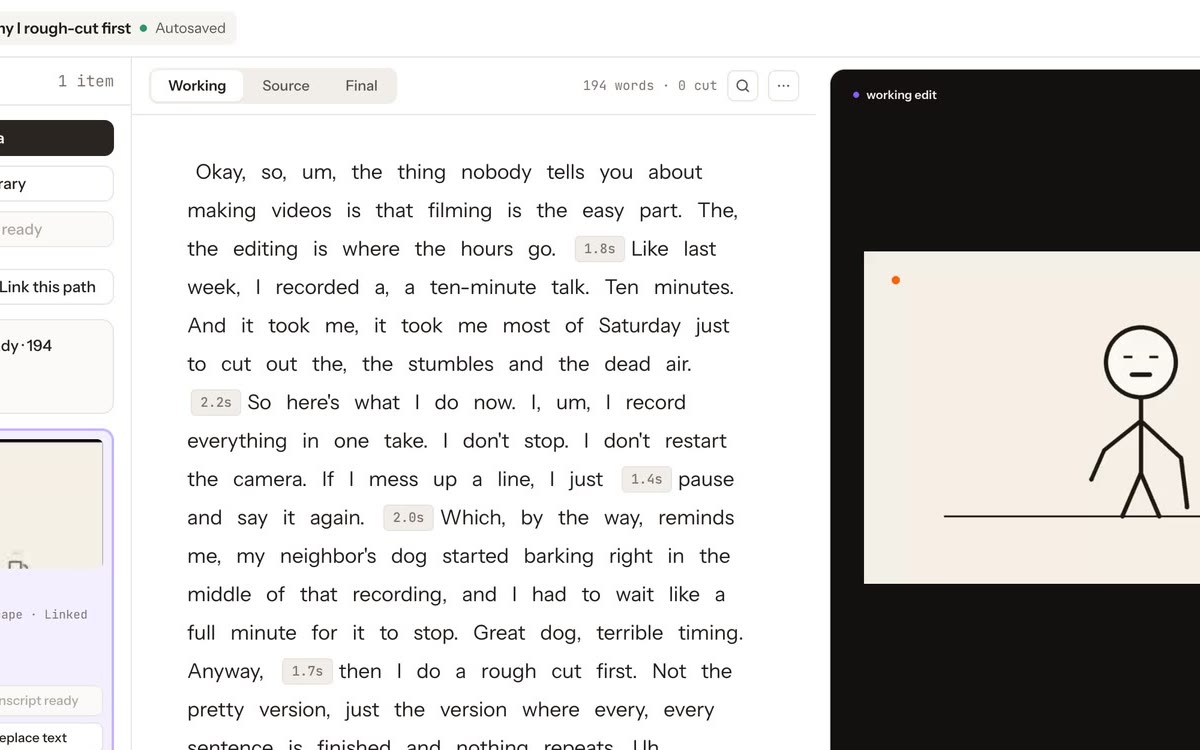Click the sidebar card showing 'dy · 194'
The width and height of the screenshot is (1200, 750).
click(55, 367)
